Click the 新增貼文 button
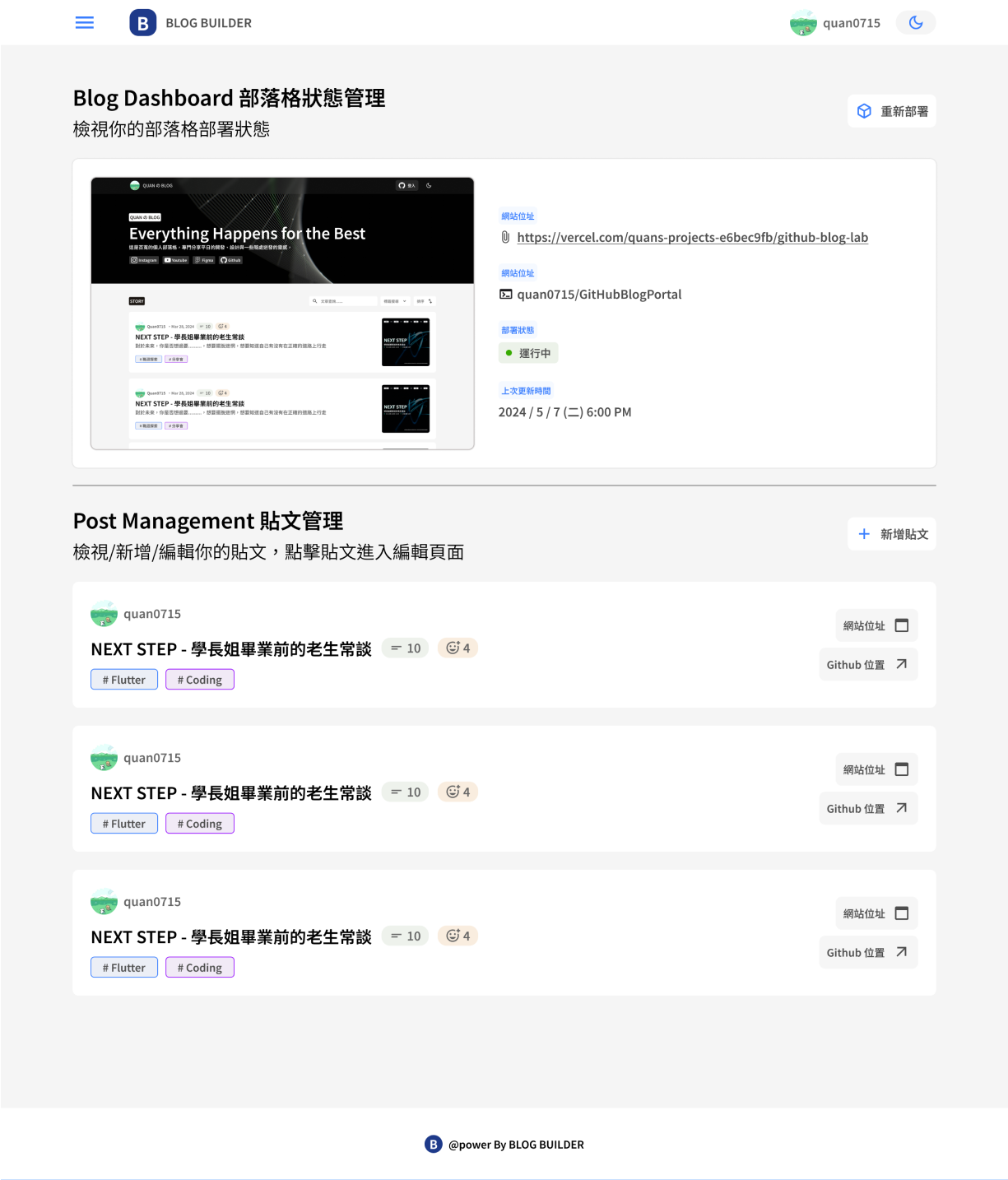Image resolution: width=1008 pixels, height=1180 pixels. tap(892, 533)
